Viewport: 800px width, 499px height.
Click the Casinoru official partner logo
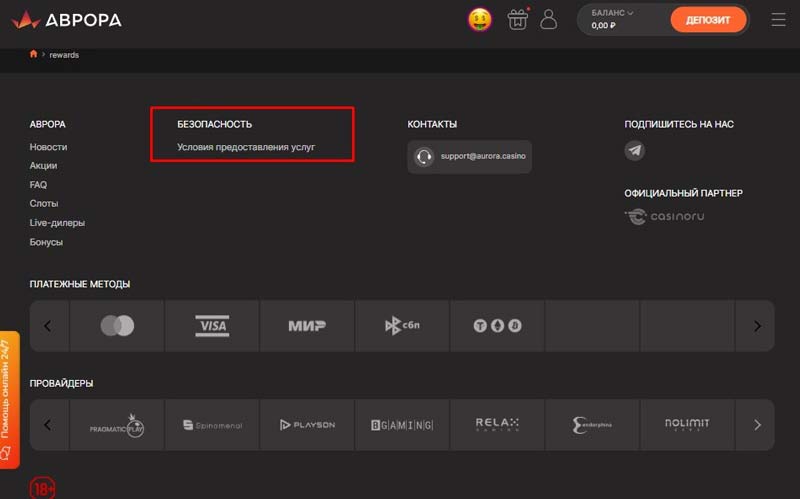coord(665,216)
